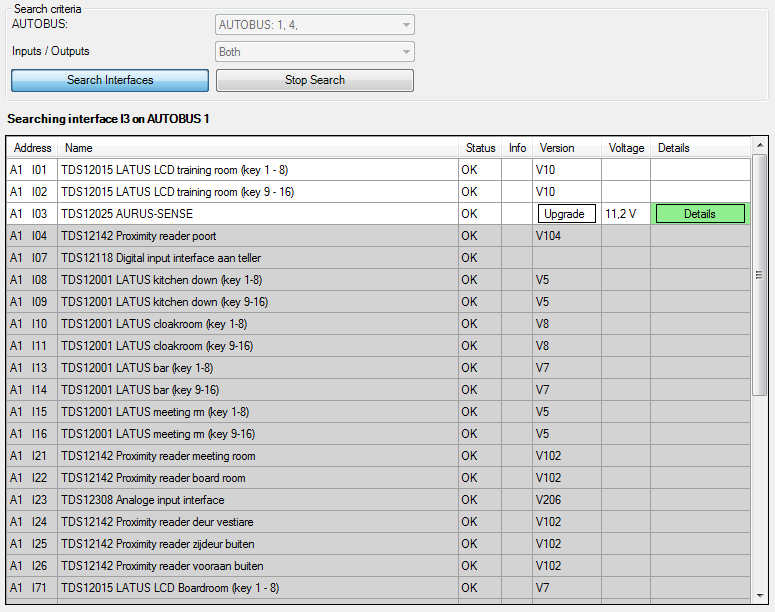
Task: Click the Search Interfaces button
Action: pyautogui.click(x=110, y=80)
